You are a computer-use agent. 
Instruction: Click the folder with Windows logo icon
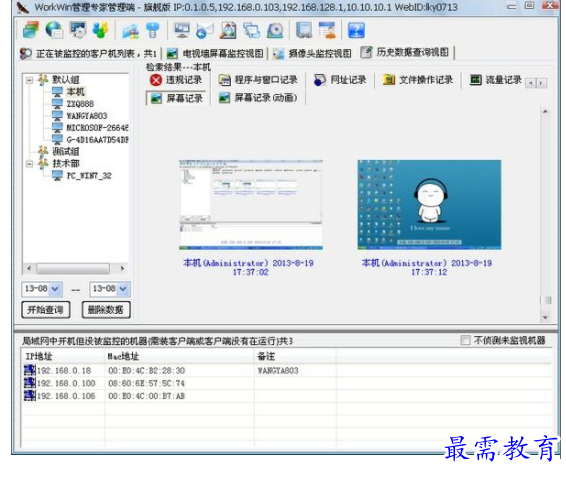(130, 31)
